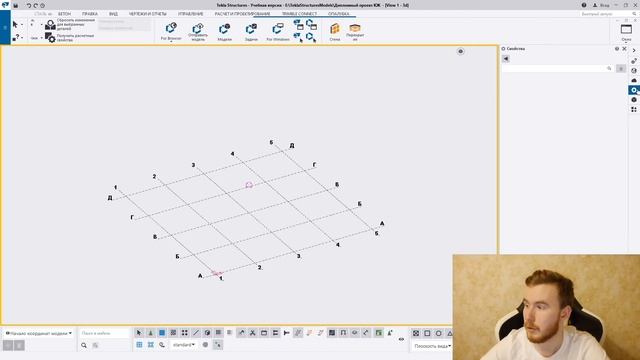Click the magnifier search icon in bottom toolbar

[x=84, y=345]
